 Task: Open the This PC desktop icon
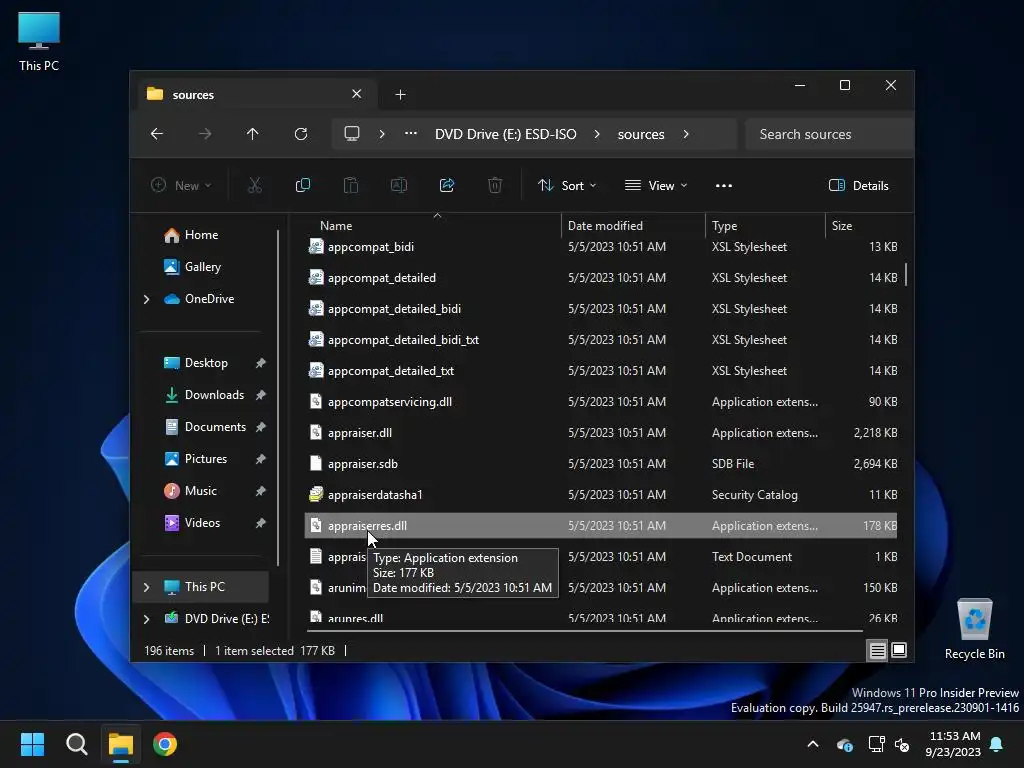coord(39,41)
